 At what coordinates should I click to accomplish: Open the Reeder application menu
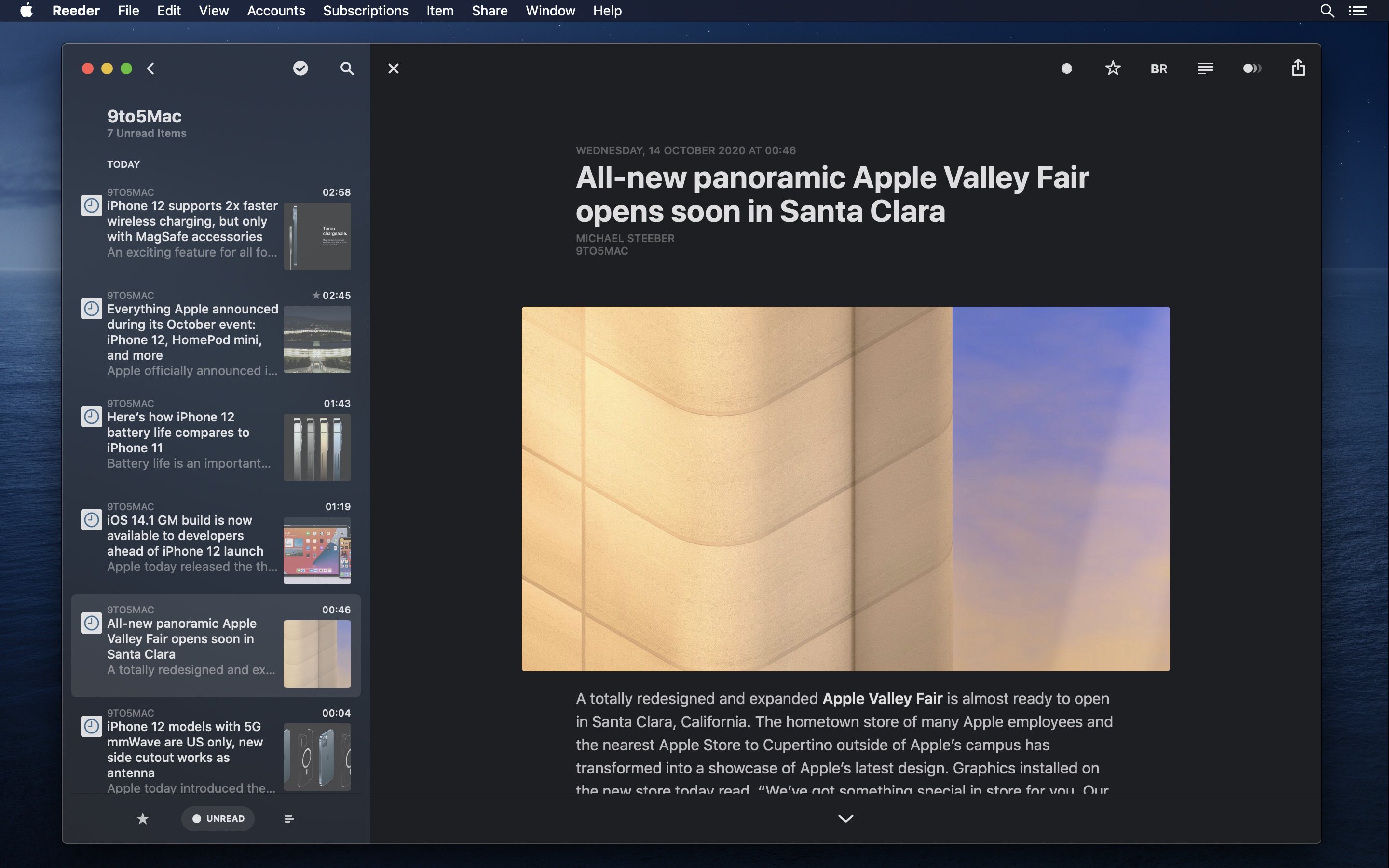coord(76,11)
